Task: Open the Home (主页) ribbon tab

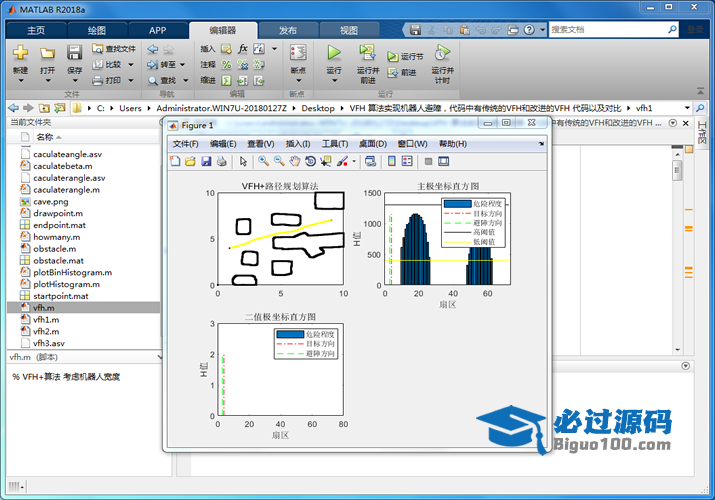Action: pos(36,31)
